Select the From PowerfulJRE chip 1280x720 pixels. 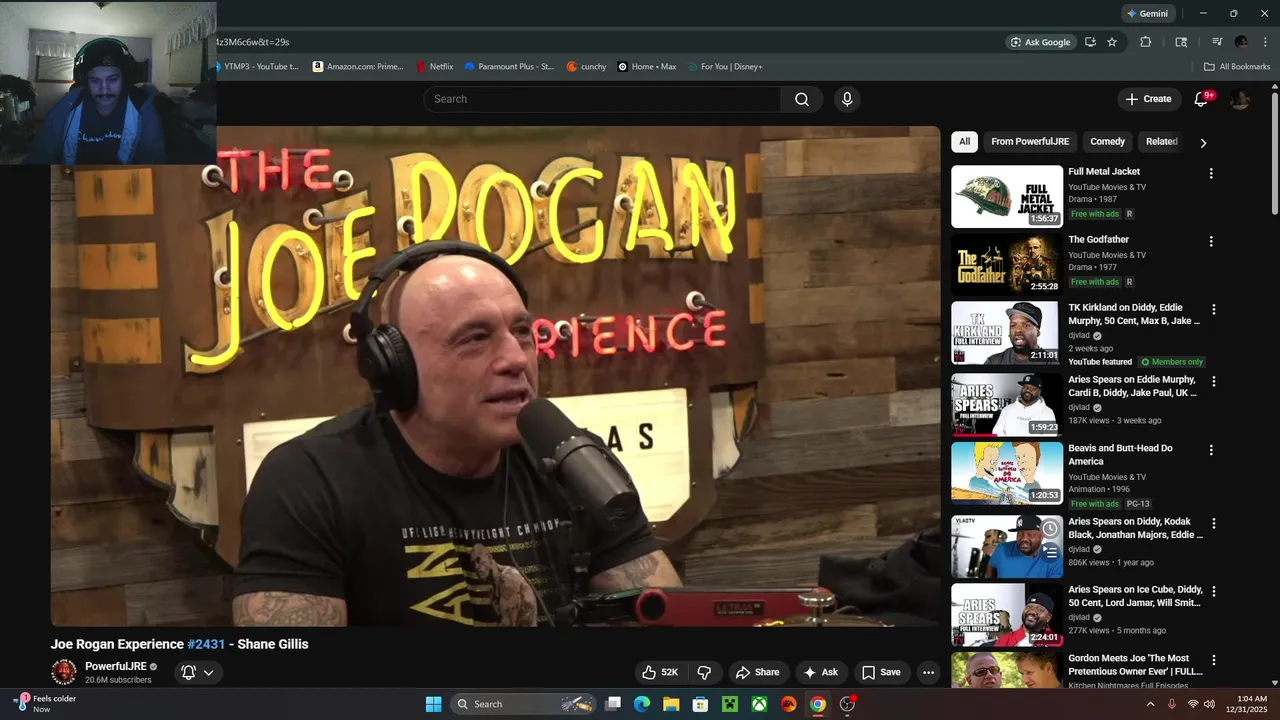1030,142
